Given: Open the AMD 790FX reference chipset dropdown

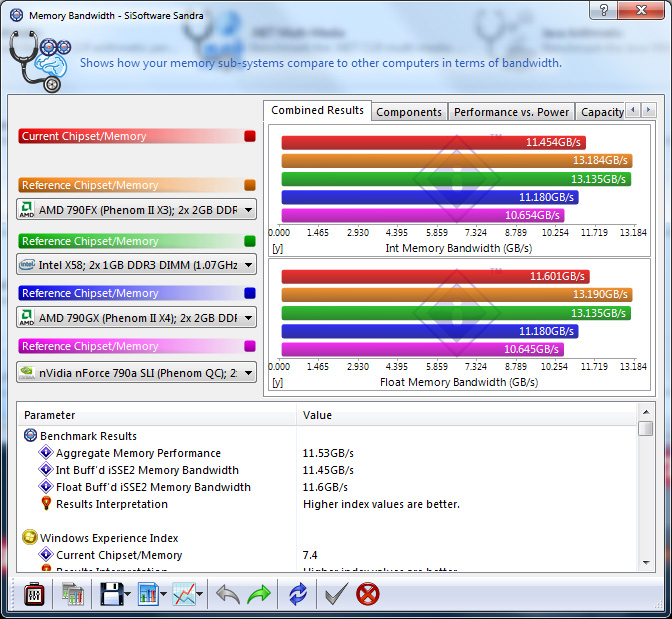Looking at the screenshot, I should click(137, 210).
